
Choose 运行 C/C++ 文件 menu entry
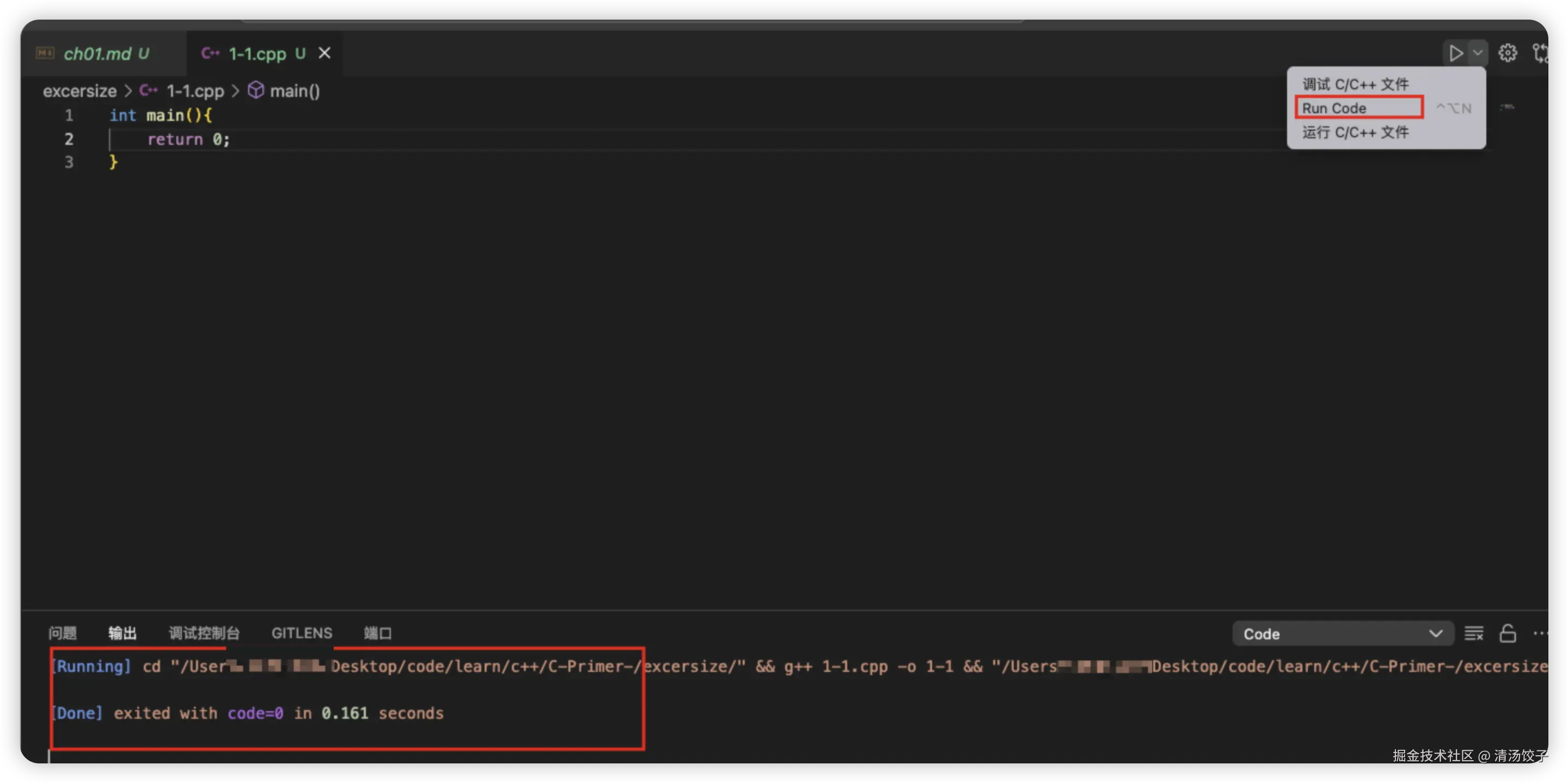pos(1355,132)
